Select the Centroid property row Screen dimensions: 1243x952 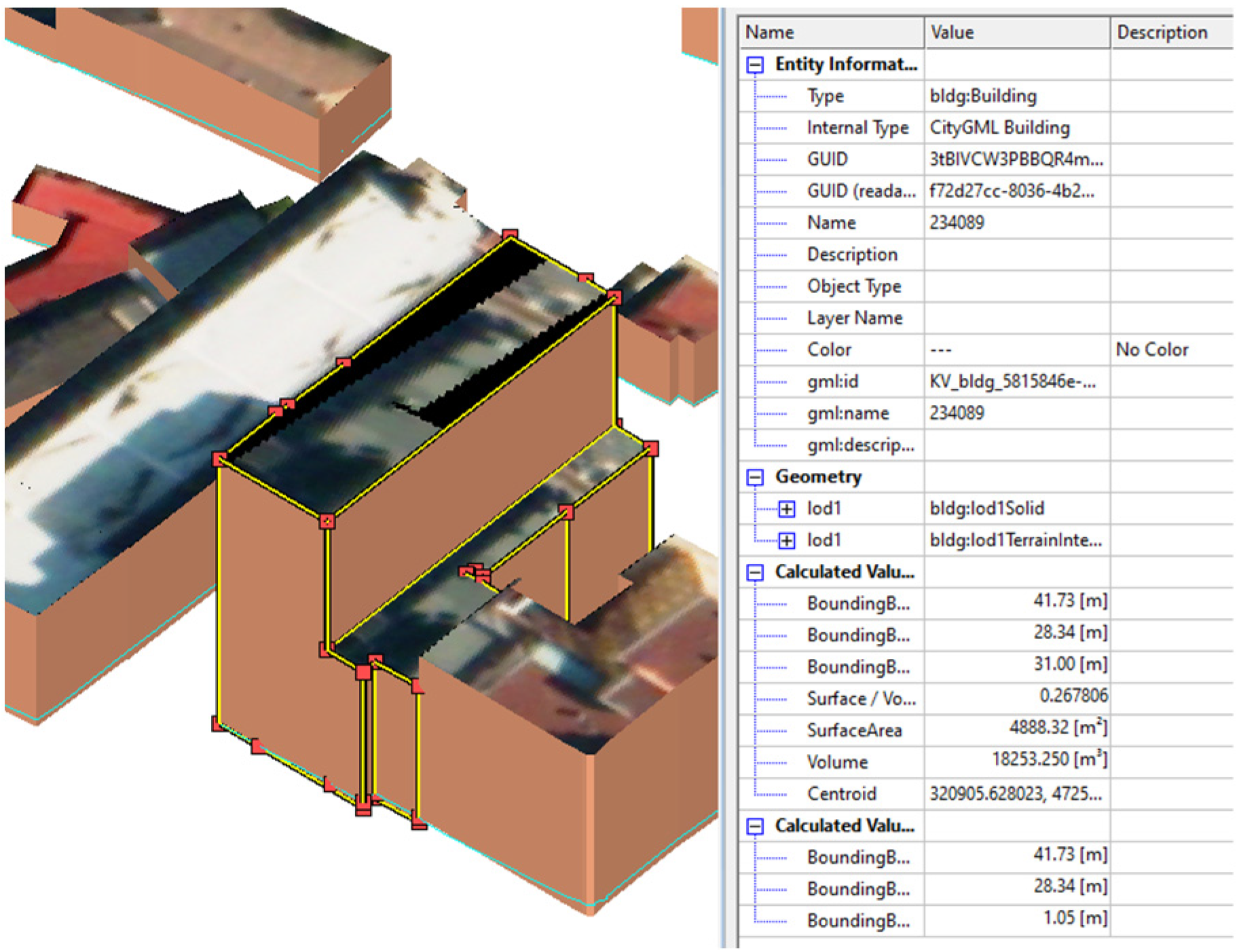[x=841, y=794]
